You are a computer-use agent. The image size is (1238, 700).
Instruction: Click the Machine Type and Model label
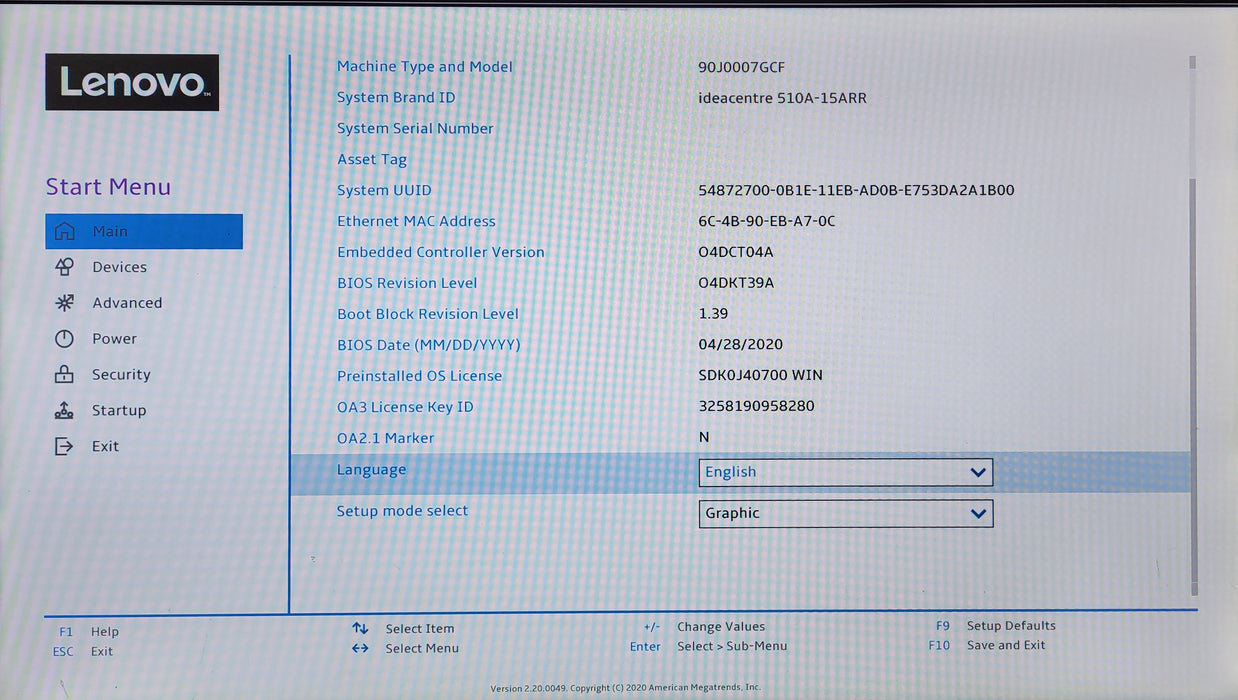[x=425, y=67]
